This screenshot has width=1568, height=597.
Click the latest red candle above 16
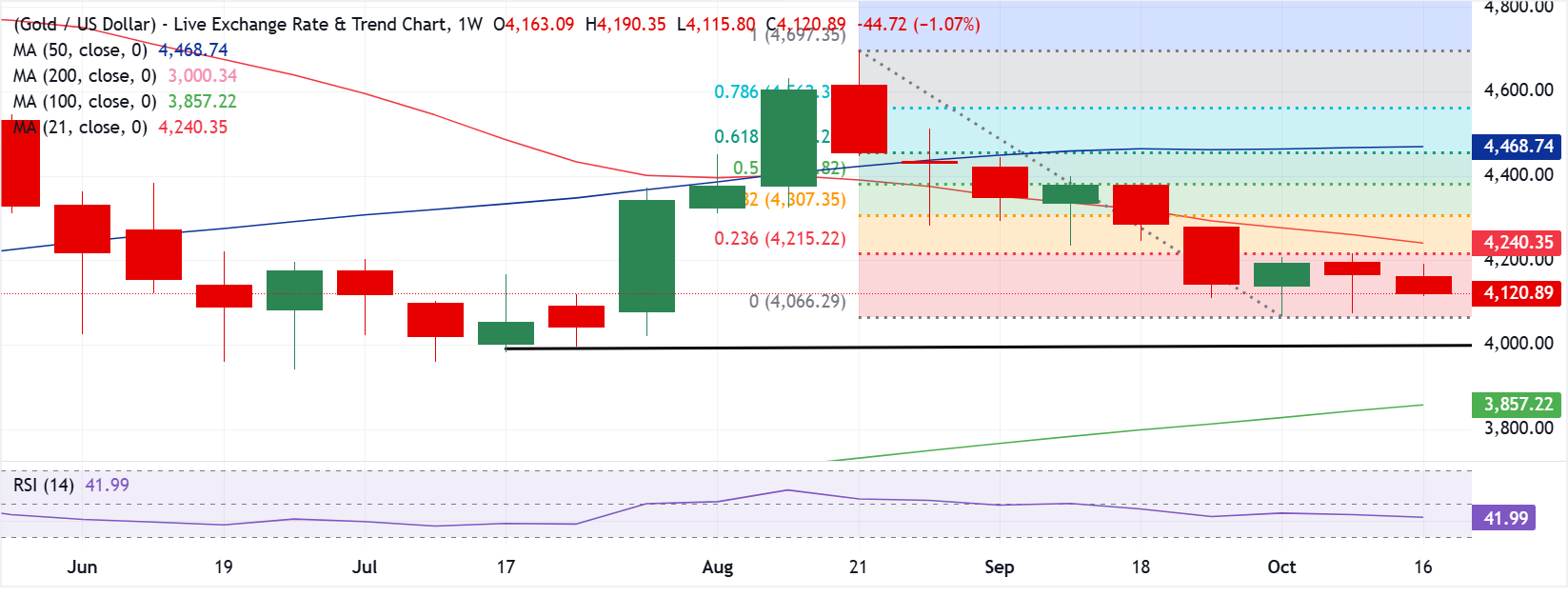1423,285
